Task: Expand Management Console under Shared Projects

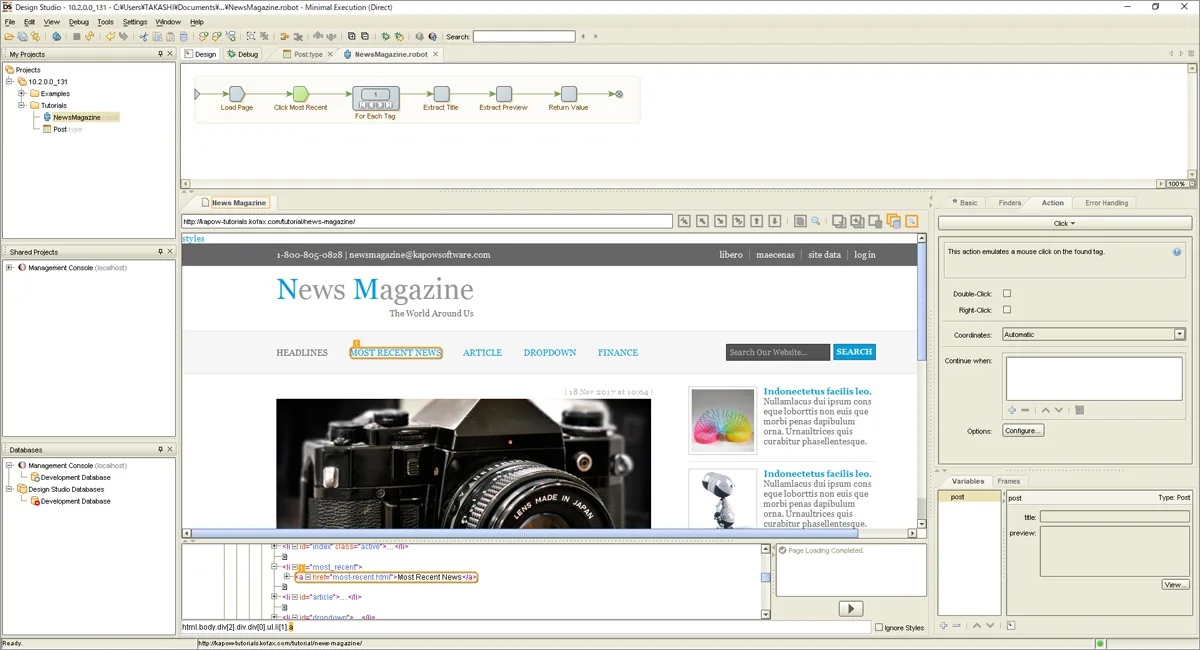Action: pos(9,268)
